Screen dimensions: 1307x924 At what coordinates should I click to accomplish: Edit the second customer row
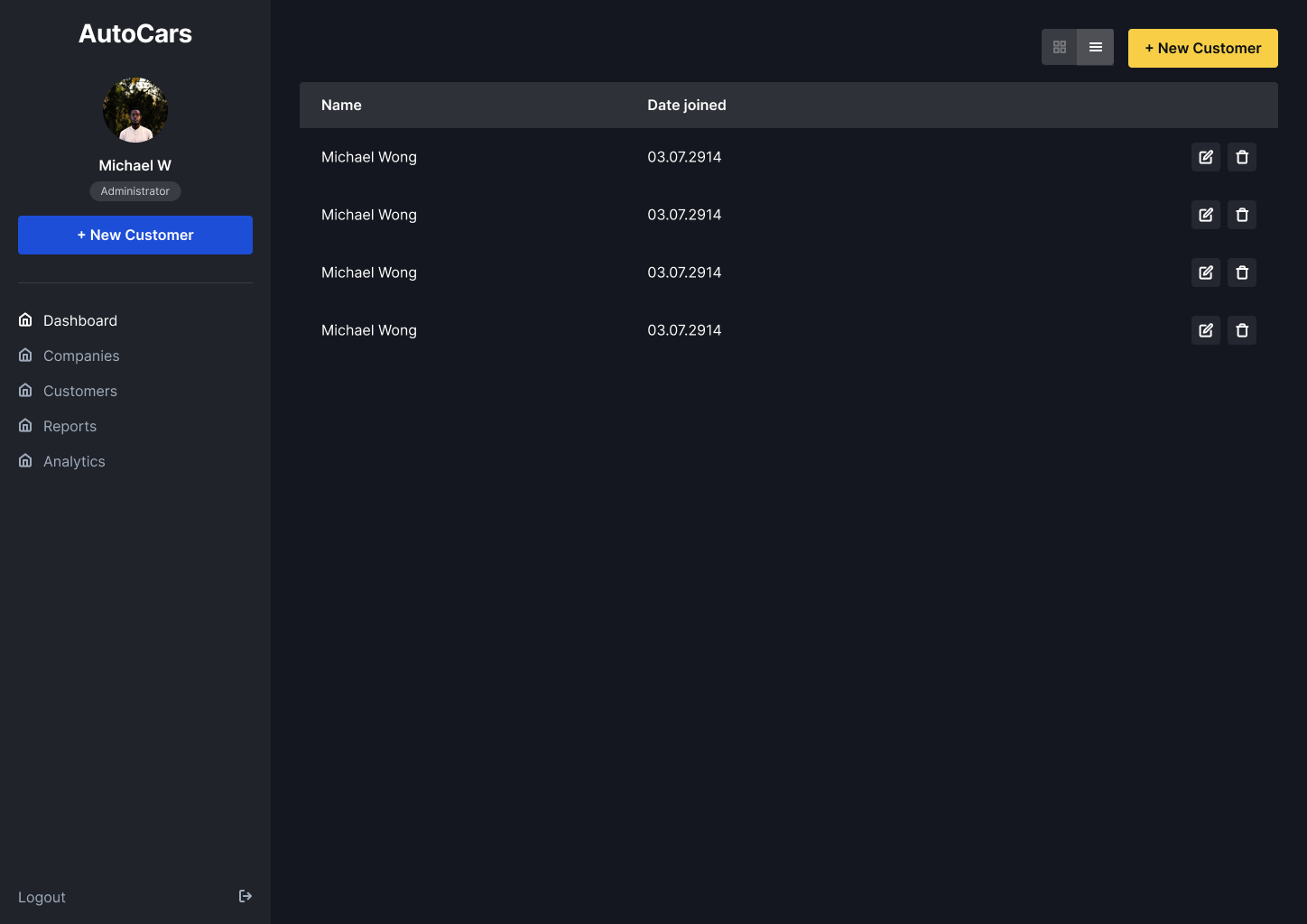point(1205,215)
